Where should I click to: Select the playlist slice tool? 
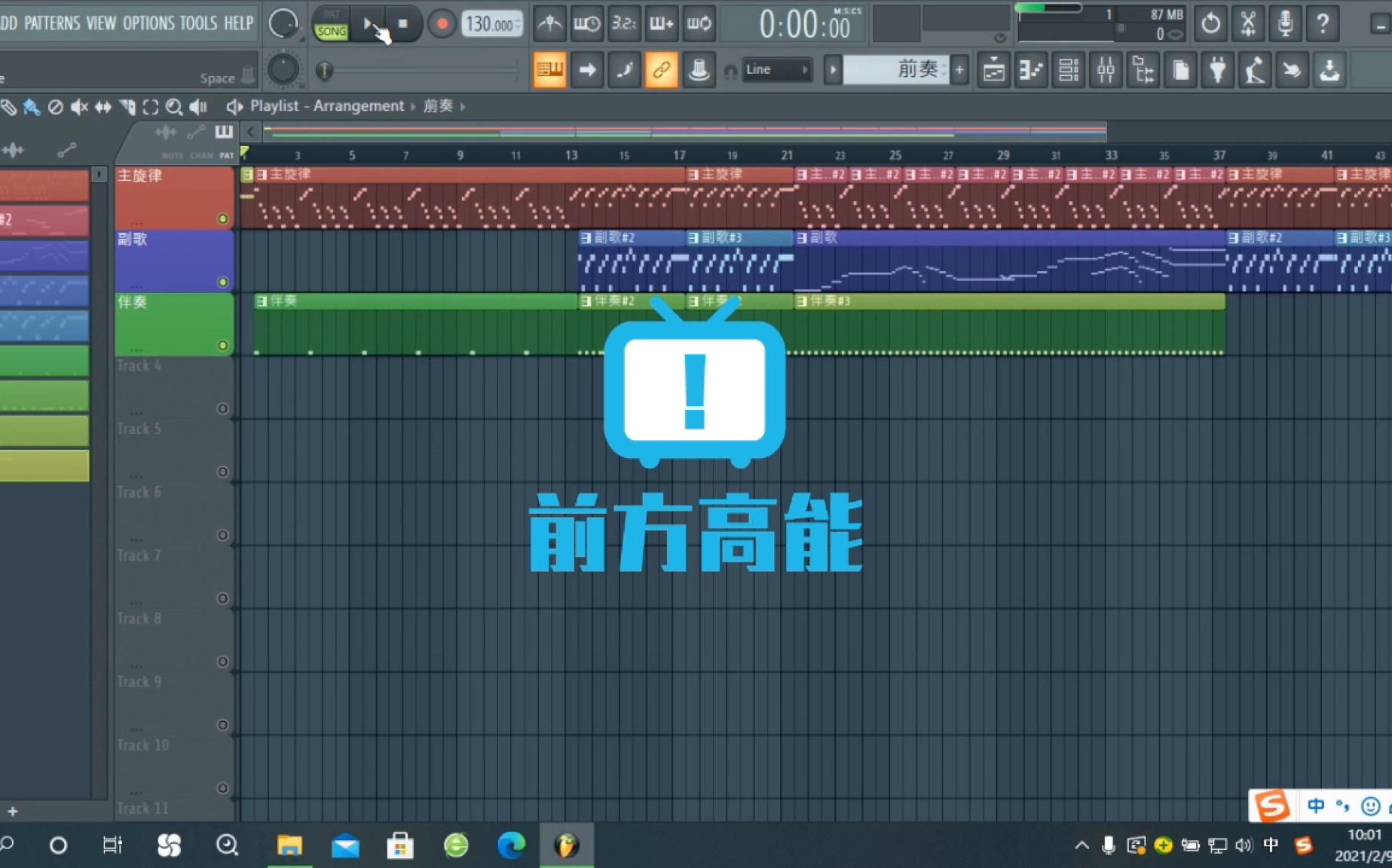[127, 107]
